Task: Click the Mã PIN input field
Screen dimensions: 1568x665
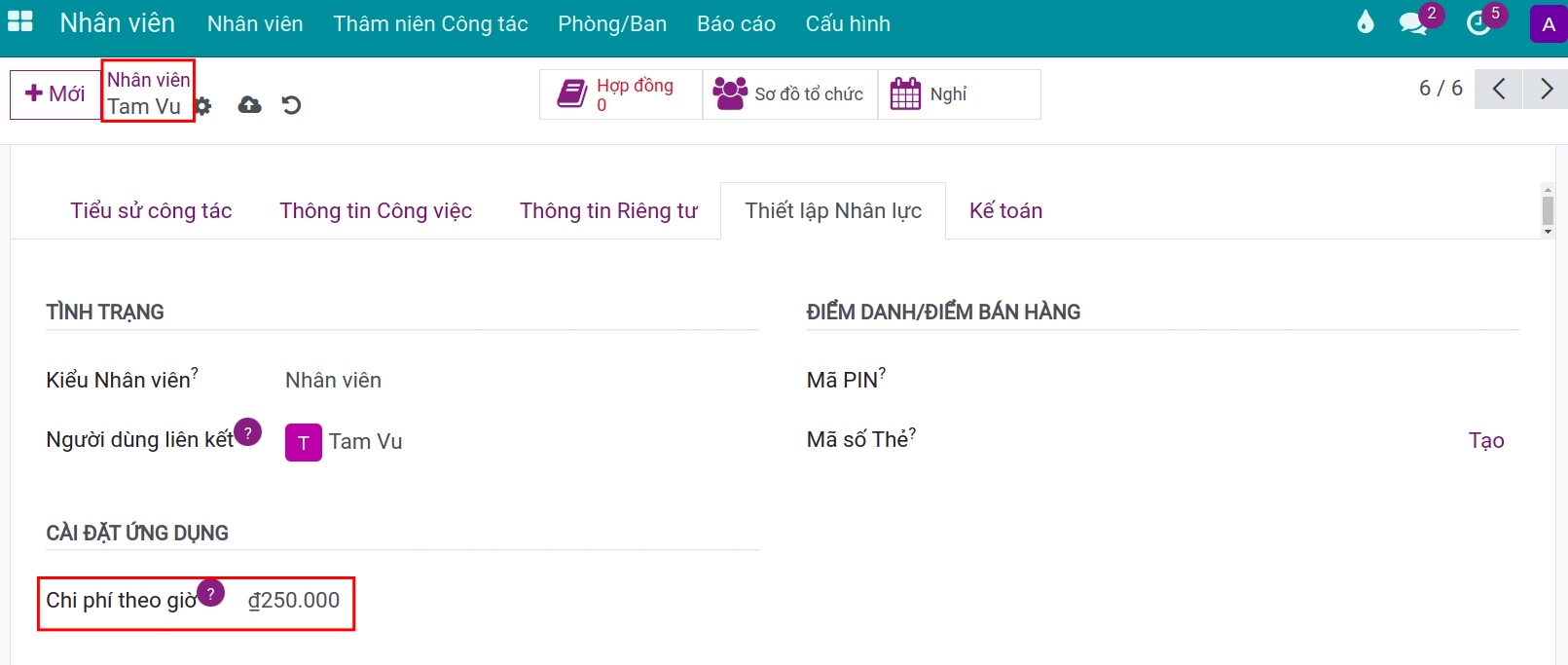Action: point(1283,381)
